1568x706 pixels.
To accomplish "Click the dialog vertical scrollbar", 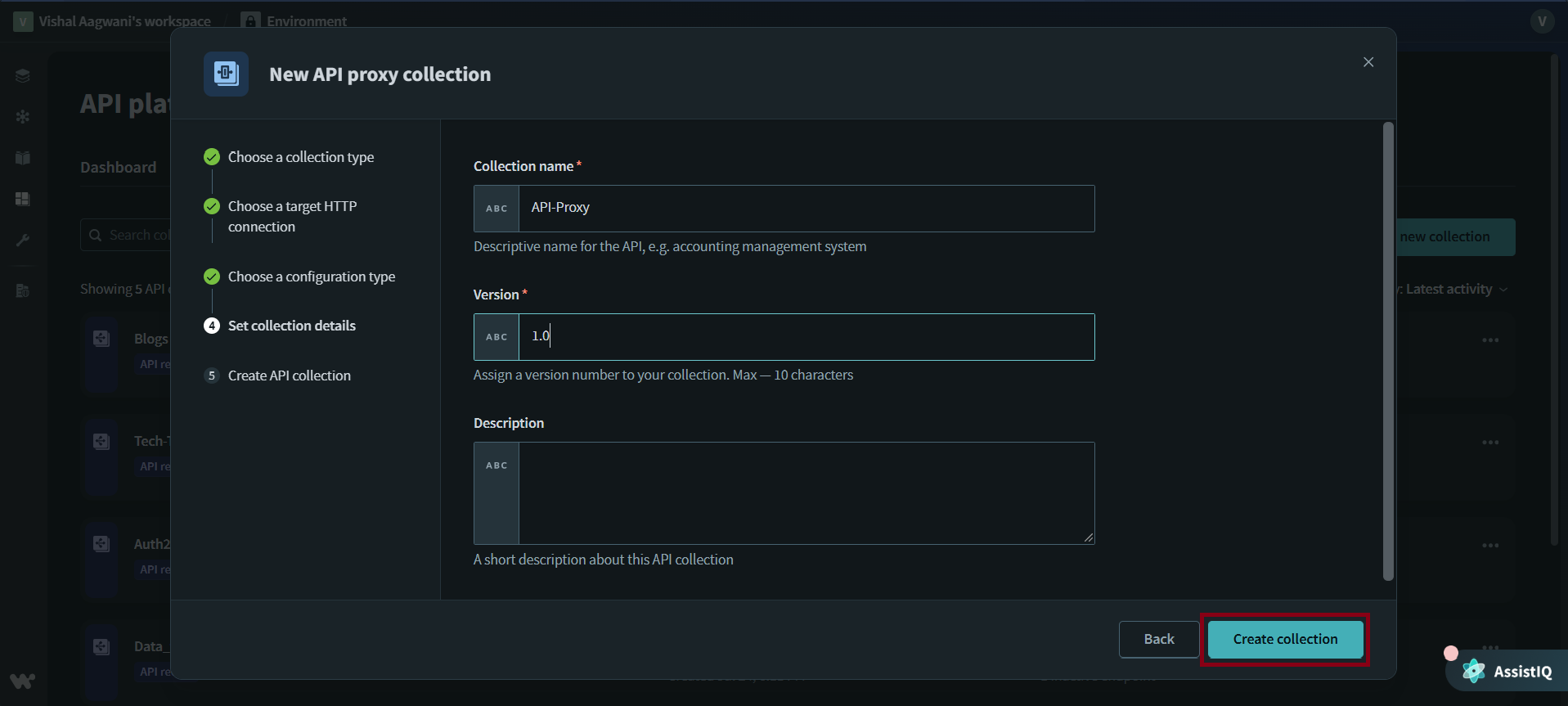I will [x=1387, y=352].
